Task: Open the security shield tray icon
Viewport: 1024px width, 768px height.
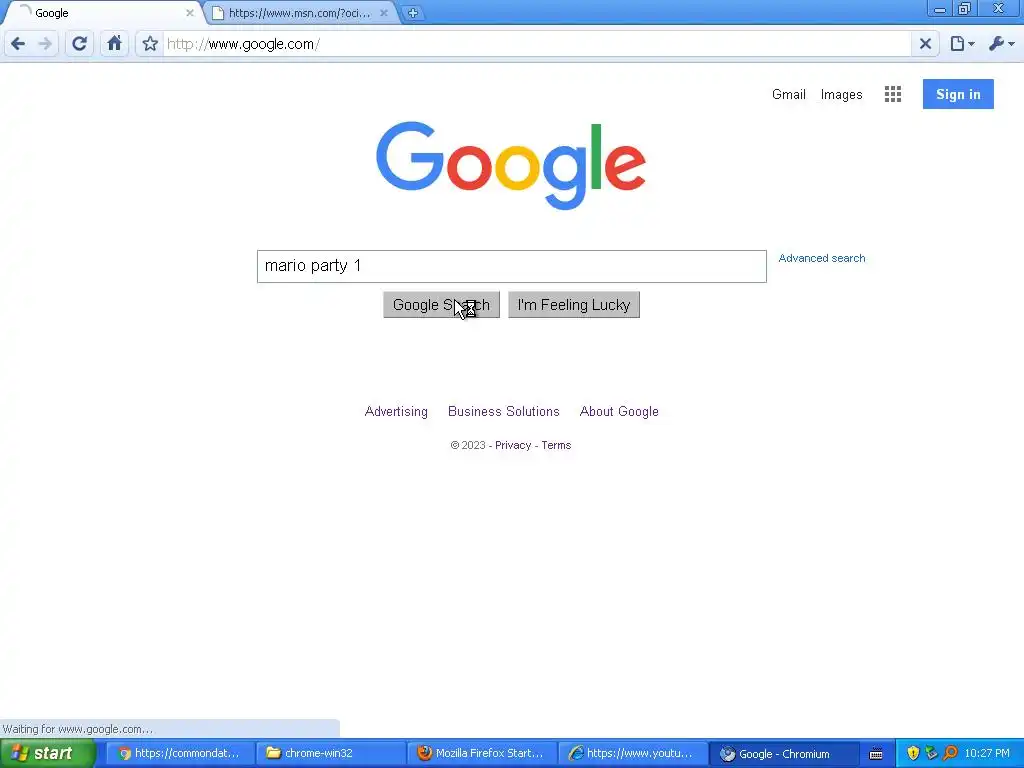Action: (913, 754)
